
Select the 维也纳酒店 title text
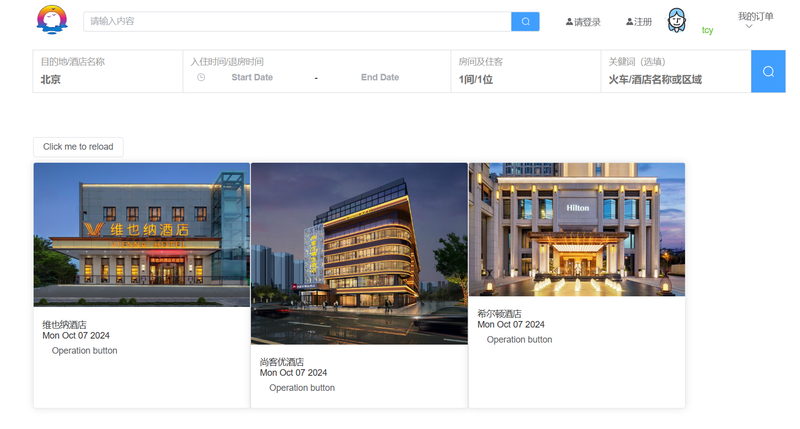pyautogui.click(x=64, y=324)
